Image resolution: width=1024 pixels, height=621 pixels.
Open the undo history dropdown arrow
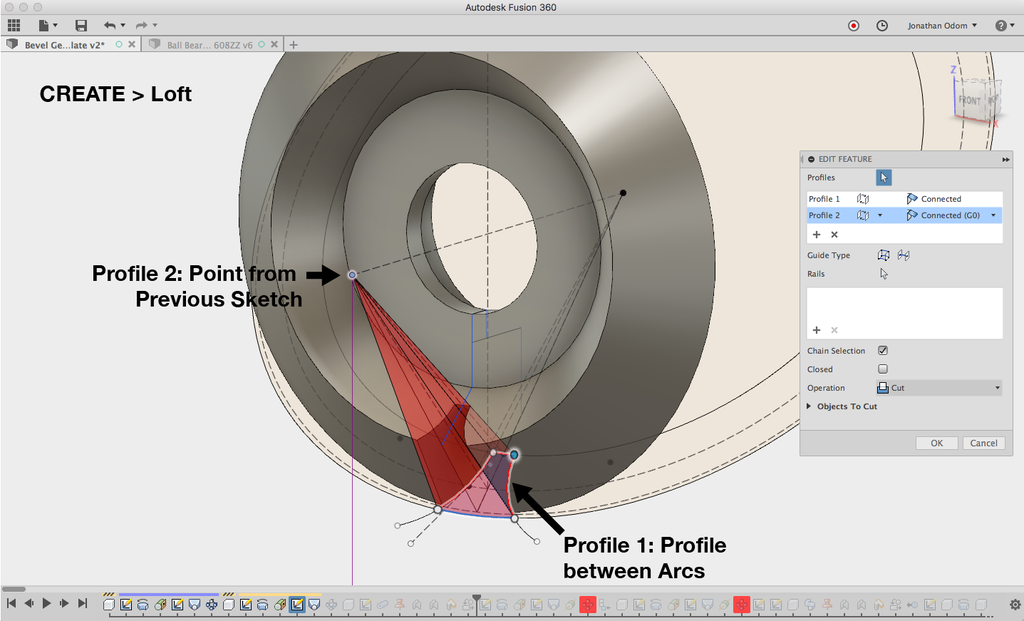click(123, 25)
